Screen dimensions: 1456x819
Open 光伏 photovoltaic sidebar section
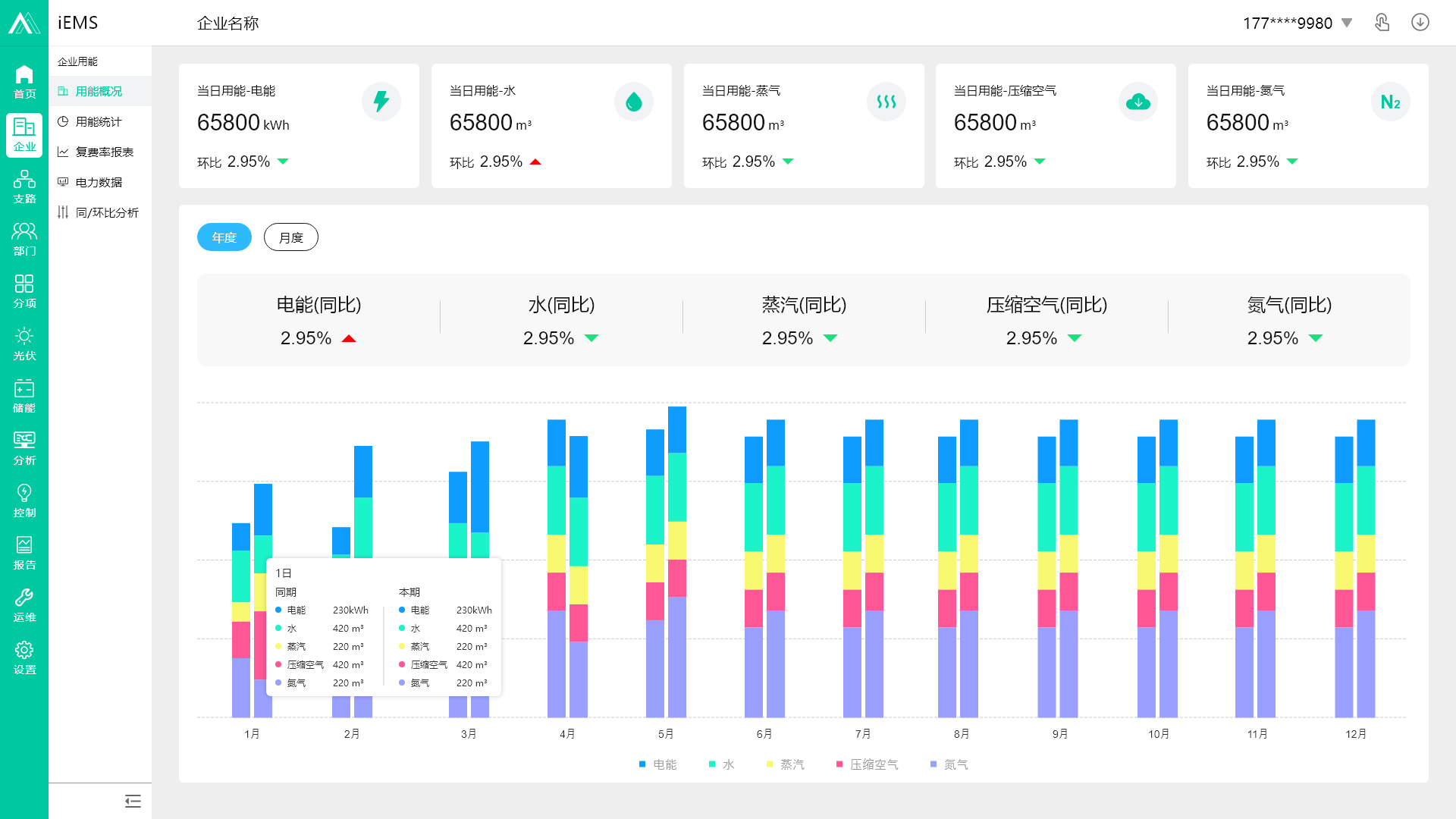coord(24,344)
